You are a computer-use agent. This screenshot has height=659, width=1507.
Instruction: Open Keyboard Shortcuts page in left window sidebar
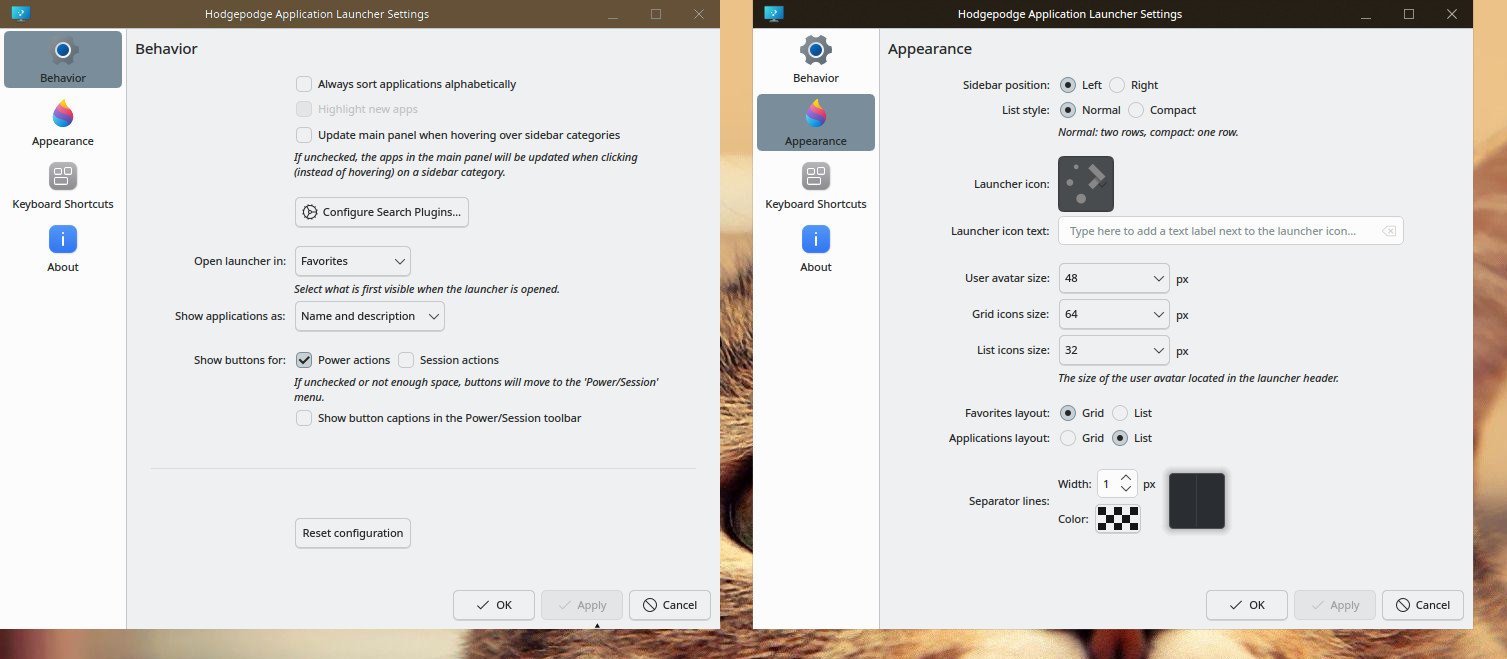click(63, 186)
